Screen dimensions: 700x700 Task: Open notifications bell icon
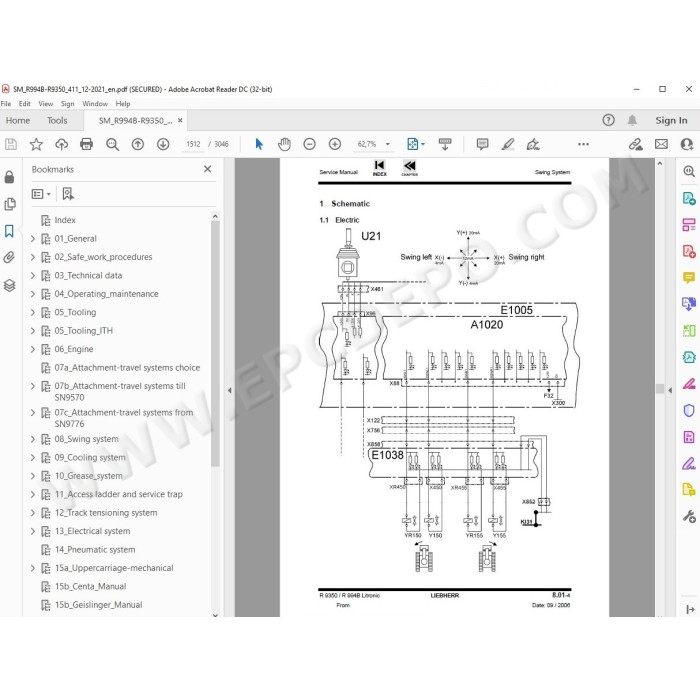tap(632, 120)
